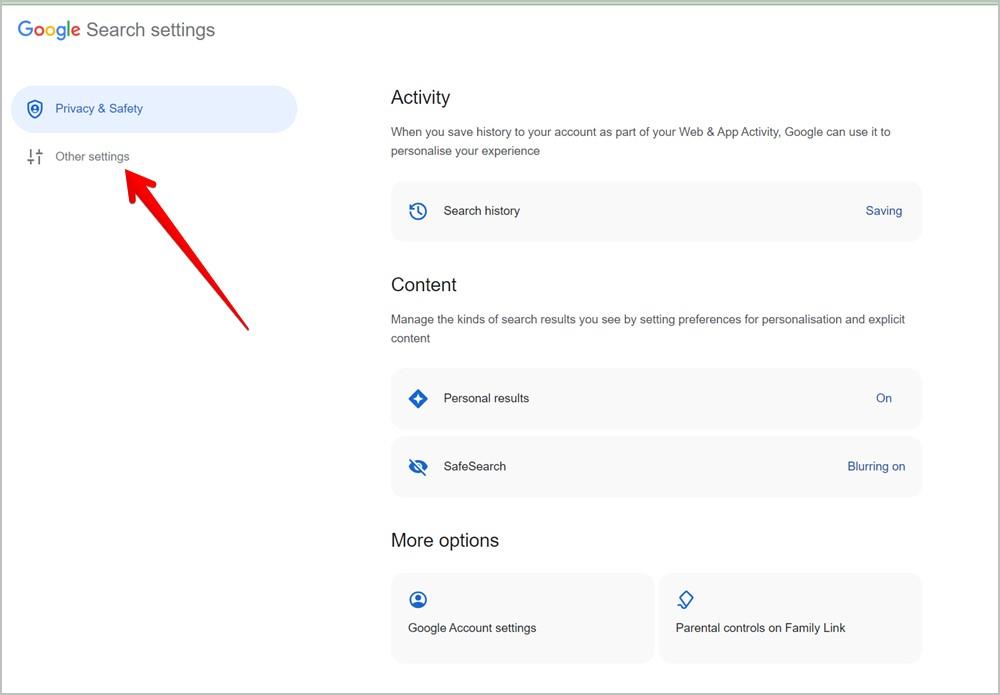Viewport: 1000px width, 695px height.
Task: Click the Saving status link
Action: [x=883, y=211]
